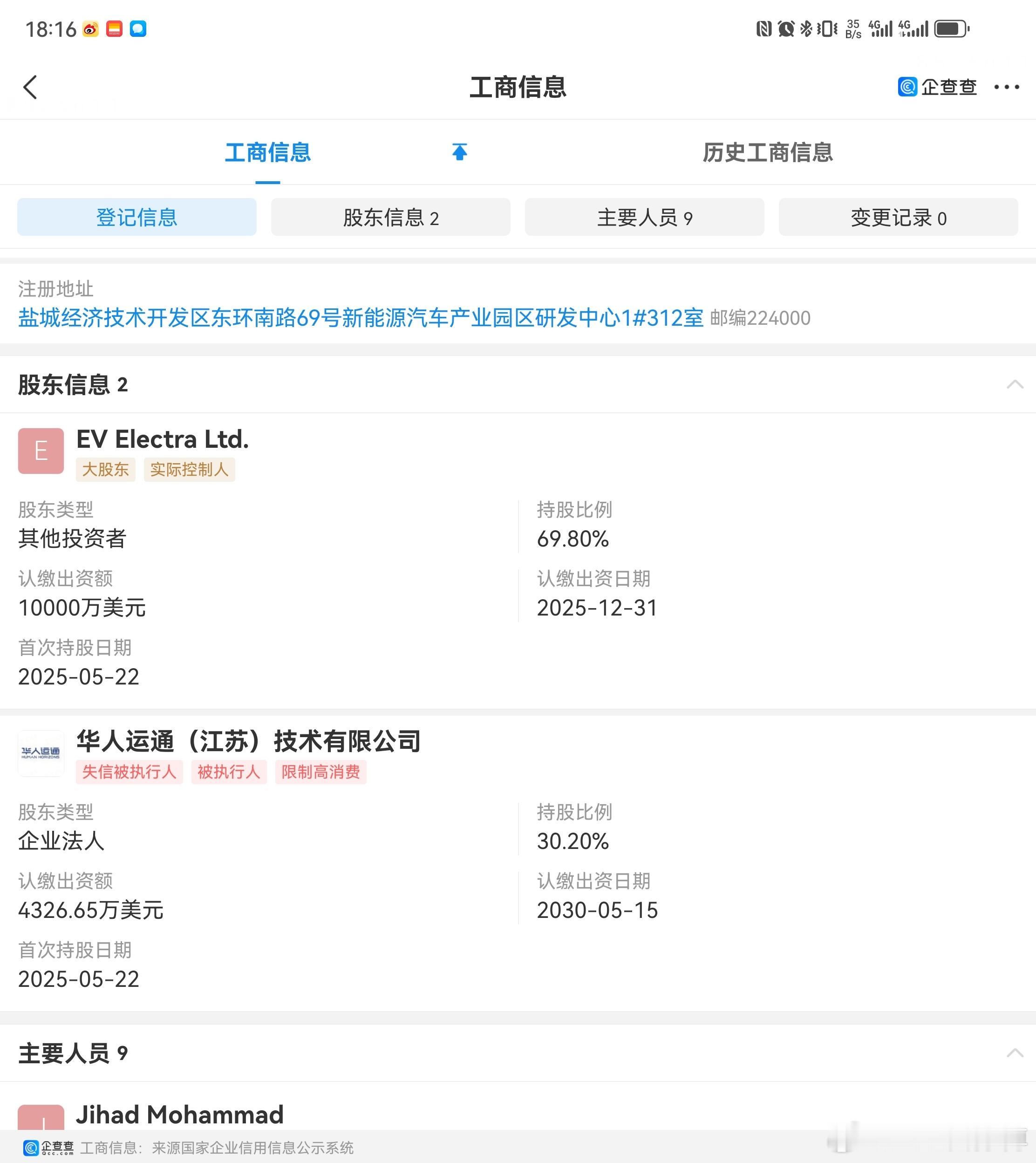Tap Jihad Mohammad's avatar icon
The image size is (1036, 1163).
pyautogui.click(x=41, y=1117)
